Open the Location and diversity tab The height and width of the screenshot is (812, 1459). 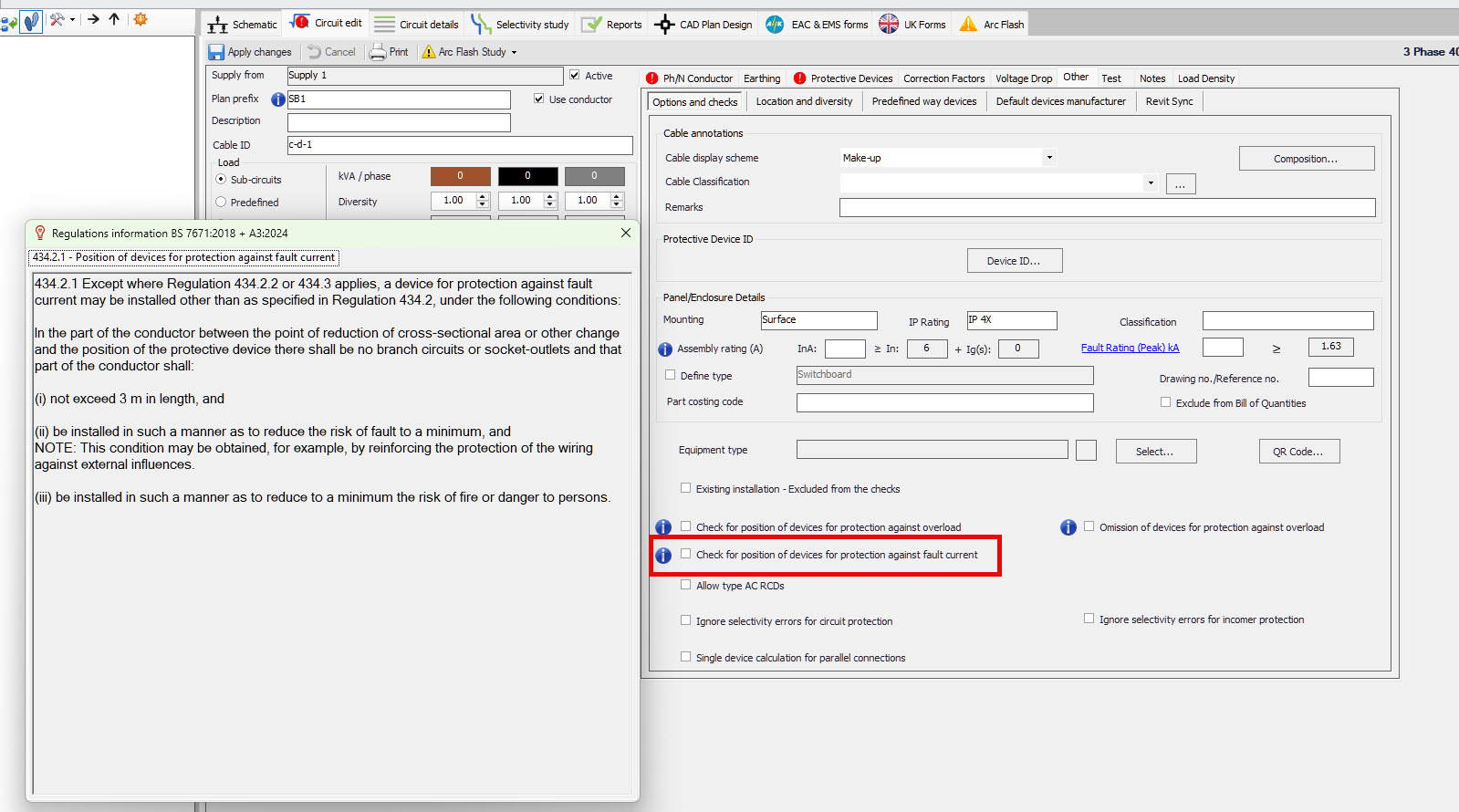(804, 101)
